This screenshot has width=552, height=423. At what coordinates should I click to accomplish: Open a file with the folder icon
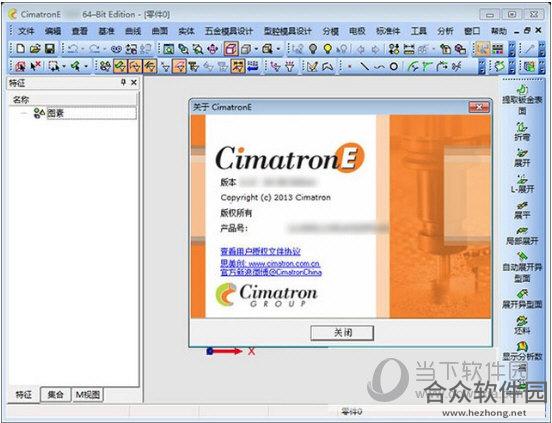coord(35,49)
